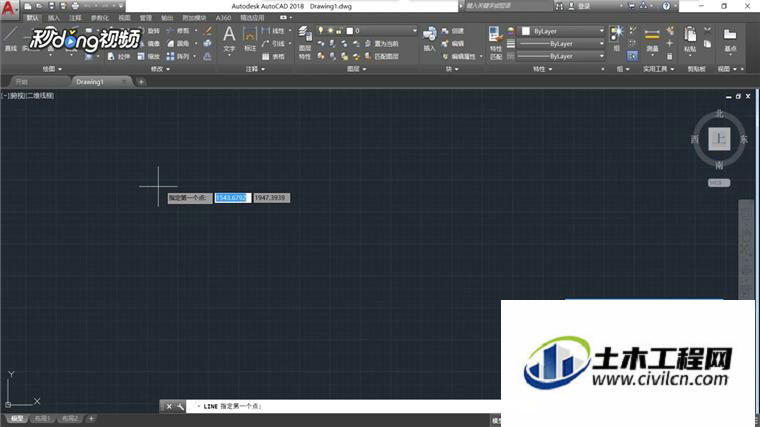Click wrench customize icon on command line
The image size is (760, 427).
click(180, 407)
